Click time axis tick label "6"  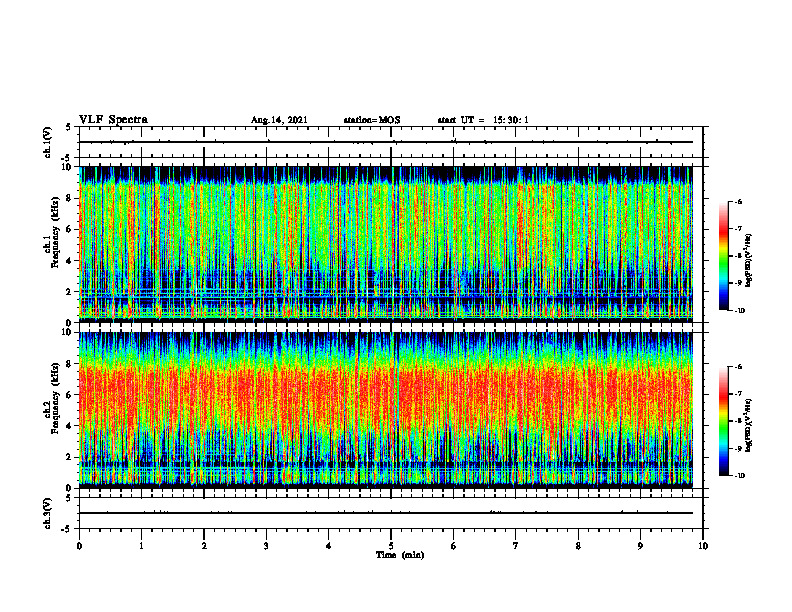pyautogui.click(x=454, y=546)
